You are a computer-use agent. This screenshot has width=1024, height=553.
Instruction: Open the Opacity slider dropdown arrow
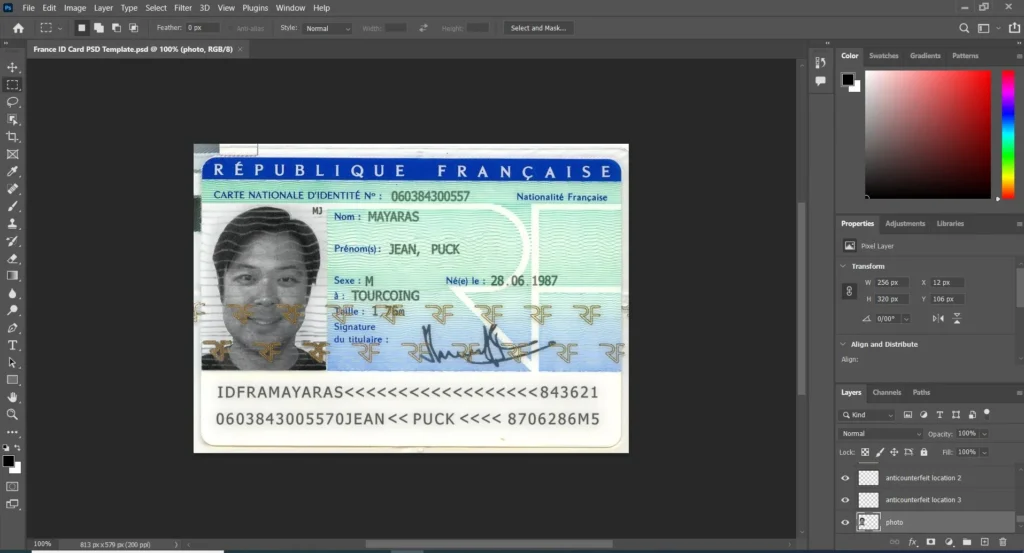(x=984, y=434)
